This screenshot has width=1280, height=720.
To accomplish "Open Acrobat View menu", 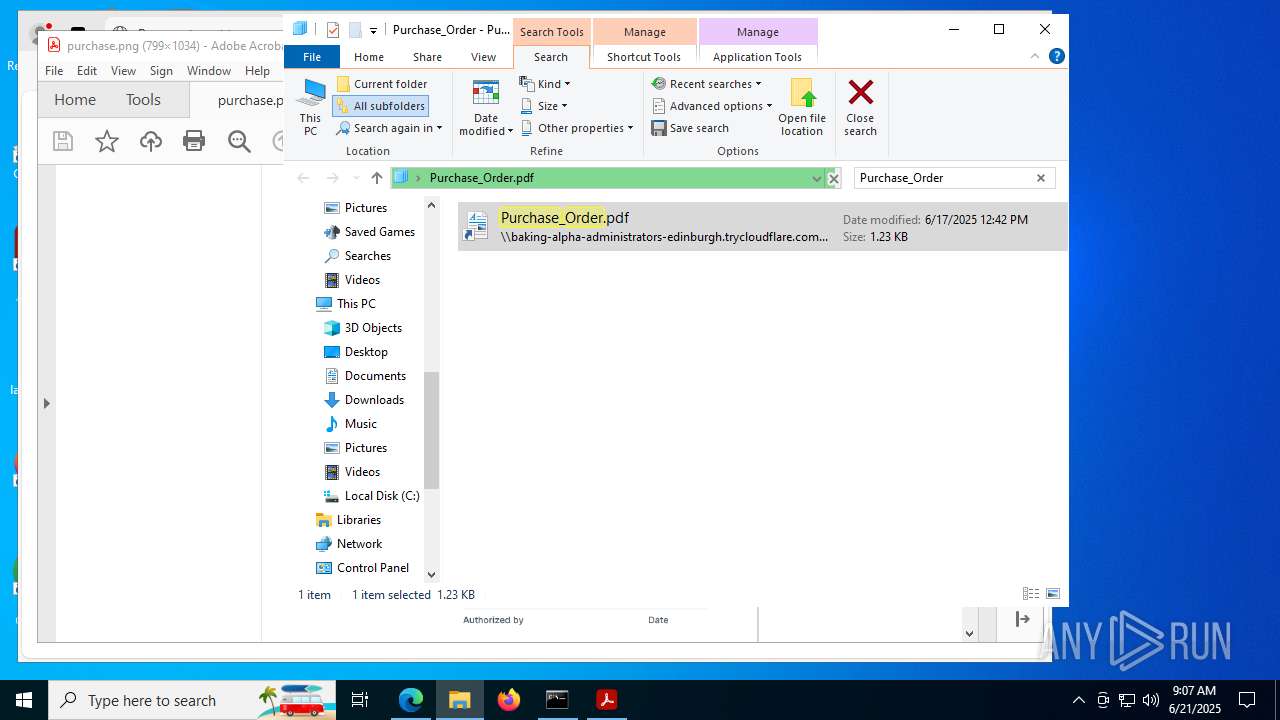I will tap(123, 71).
